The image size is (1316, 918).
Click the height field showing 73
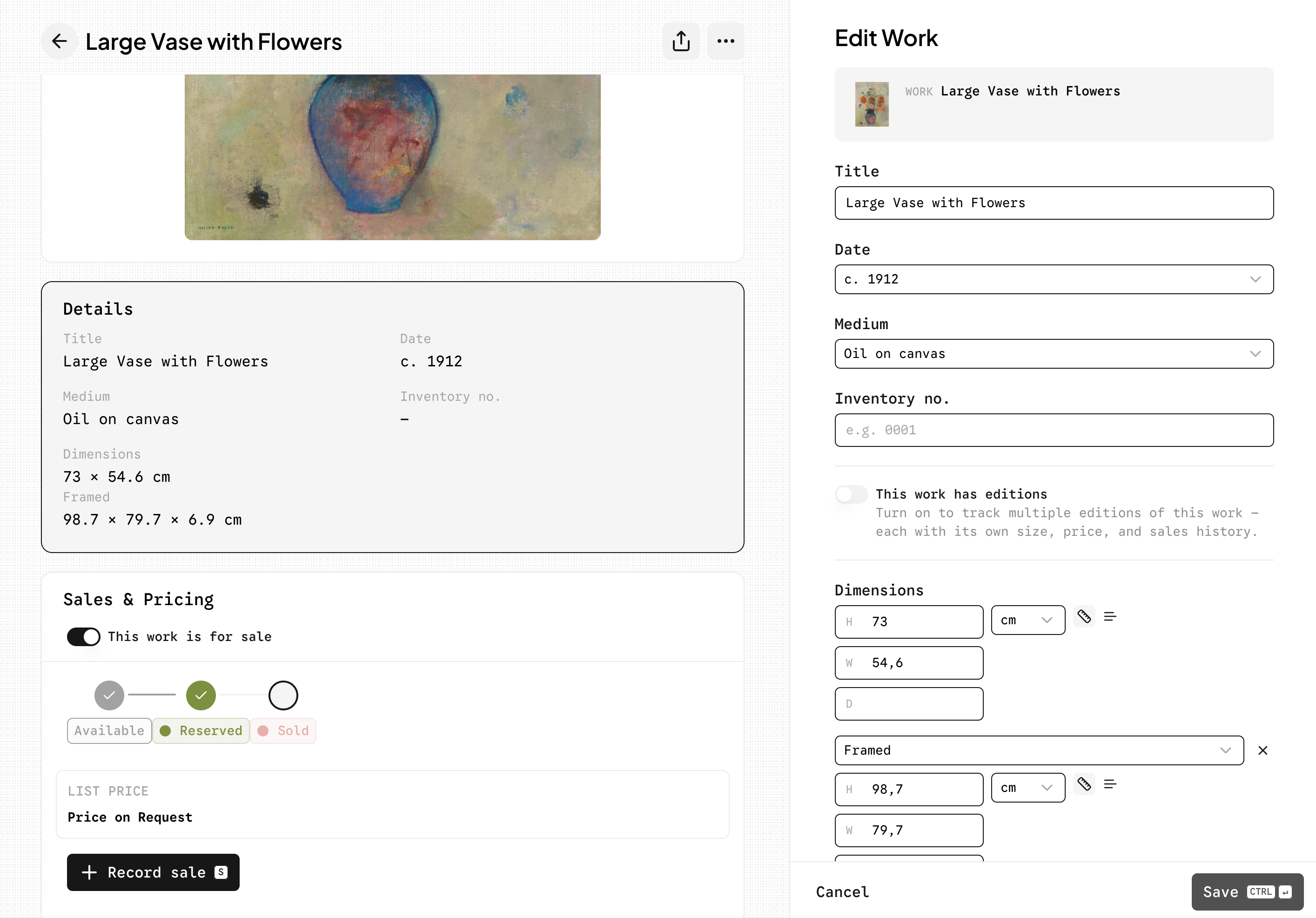coord(908,621)
